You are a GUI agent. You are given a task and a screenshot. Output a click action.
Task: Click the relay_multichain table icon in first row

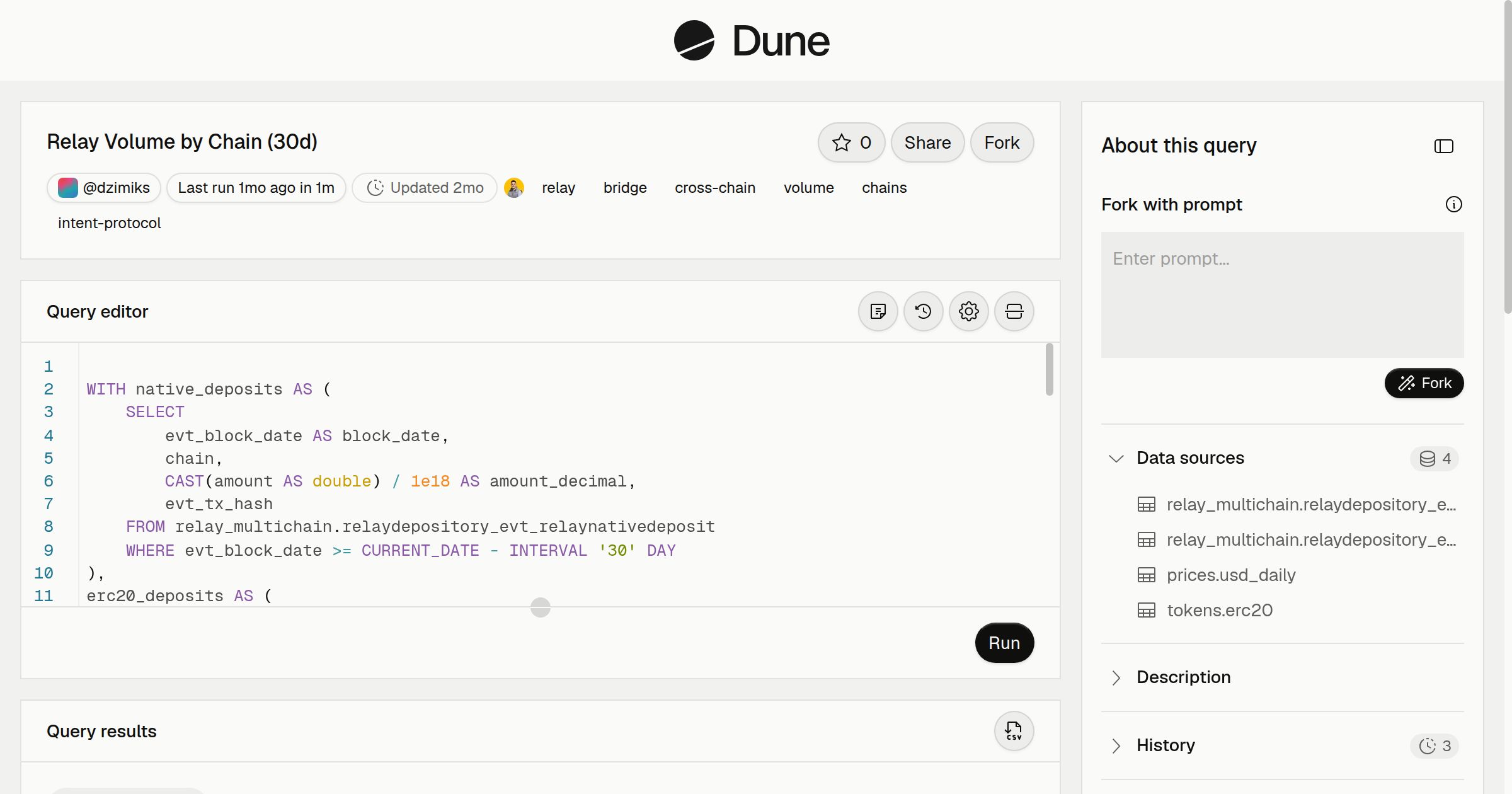tap(1146, 505)
